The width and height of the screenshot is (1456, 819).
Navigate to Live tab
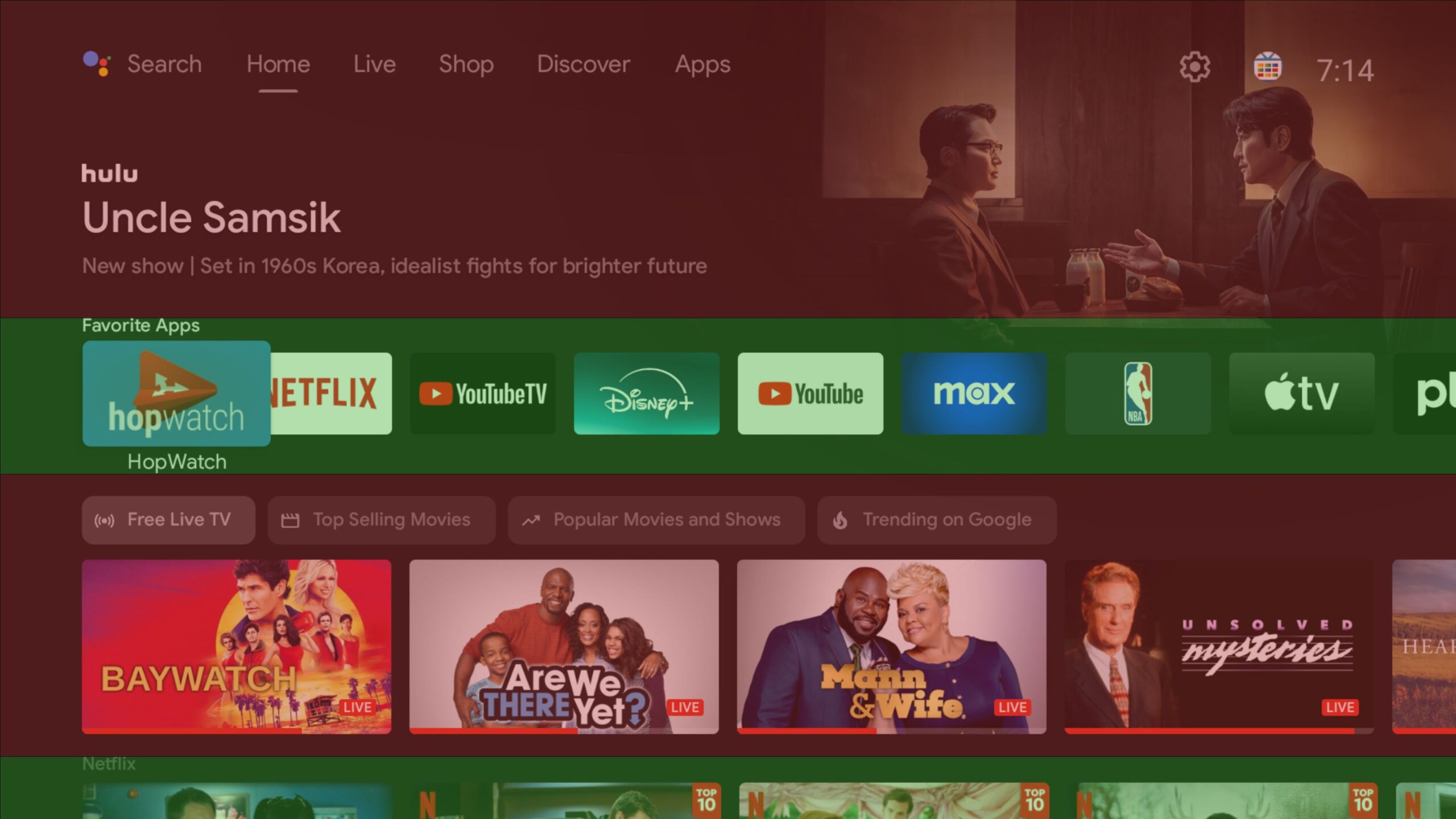pyautogui.click(x=374, y=63)
